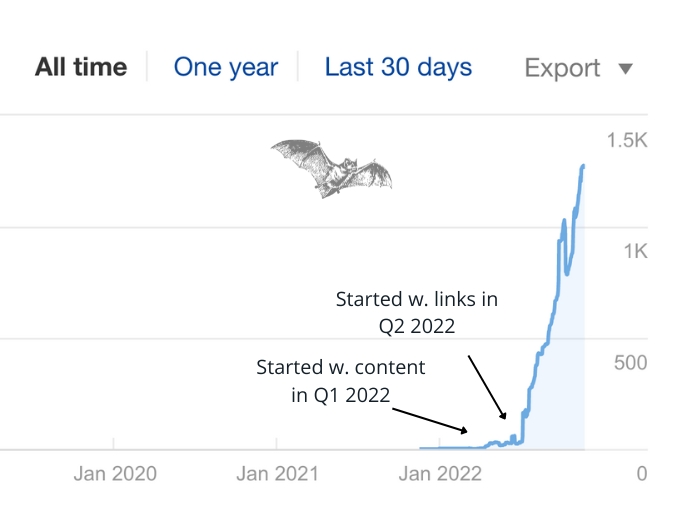
Task: Click the 500 y-axis label
Action: coord(630,362)
